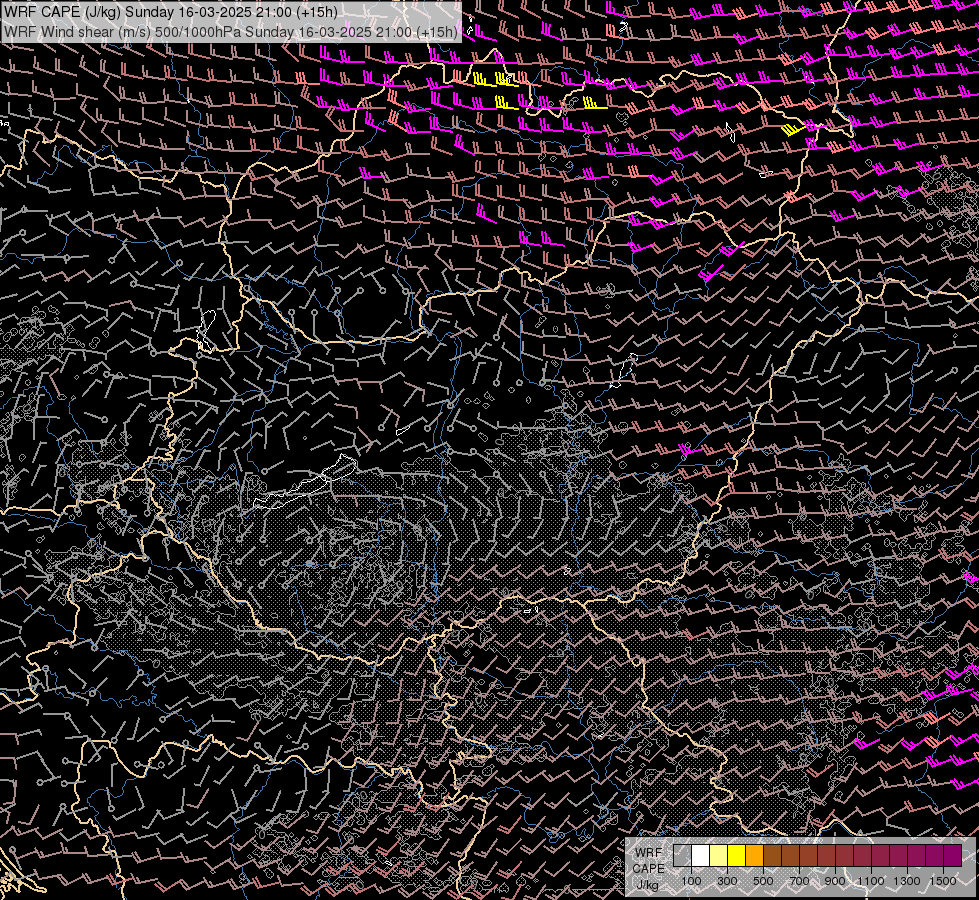Click the legend swatch just after 700

tap(809, 856)
